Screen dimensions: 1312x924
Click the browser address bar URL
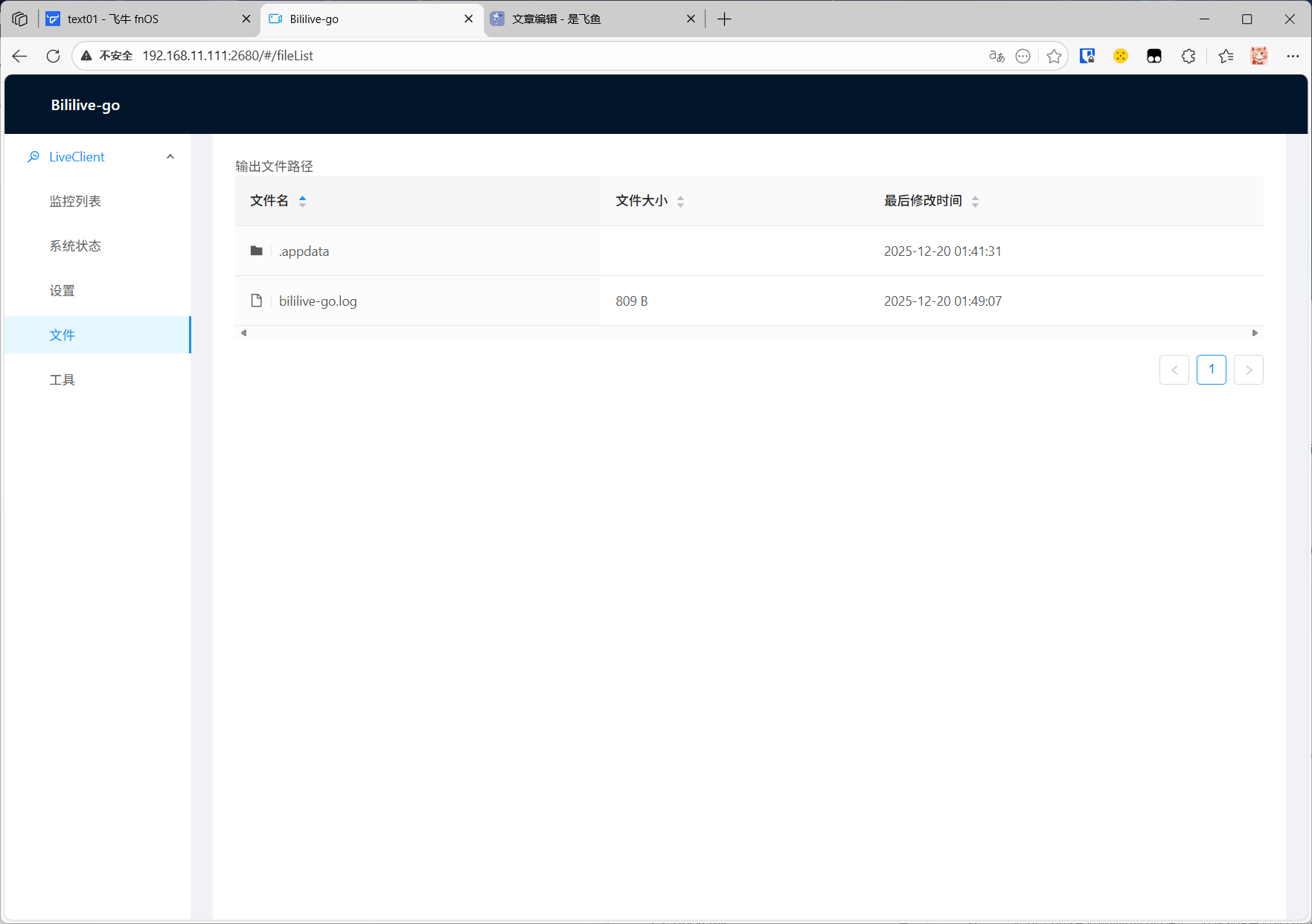[x=228, y=56]
